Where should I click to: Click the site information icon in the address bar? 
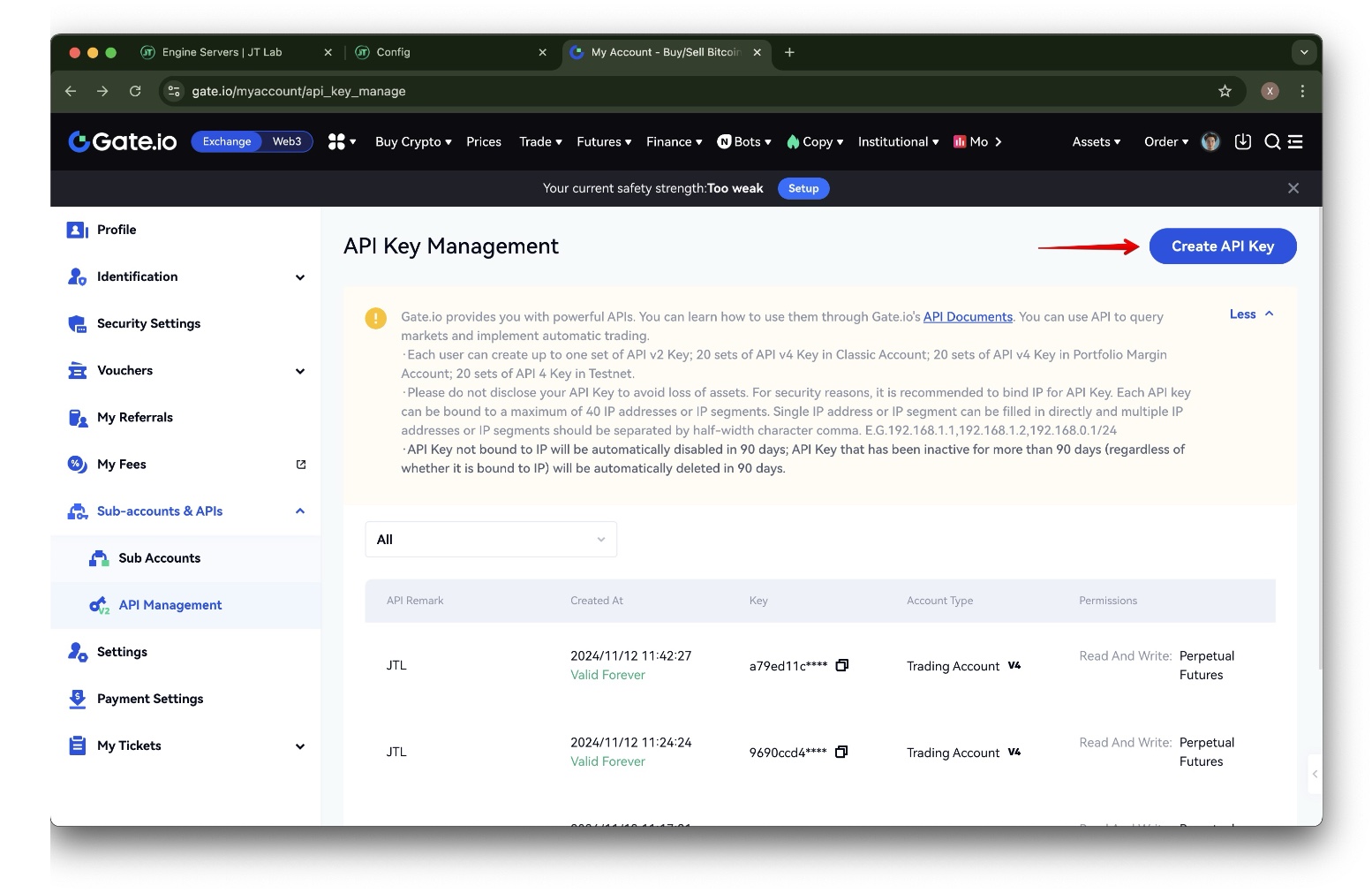(x=174, y=91)
